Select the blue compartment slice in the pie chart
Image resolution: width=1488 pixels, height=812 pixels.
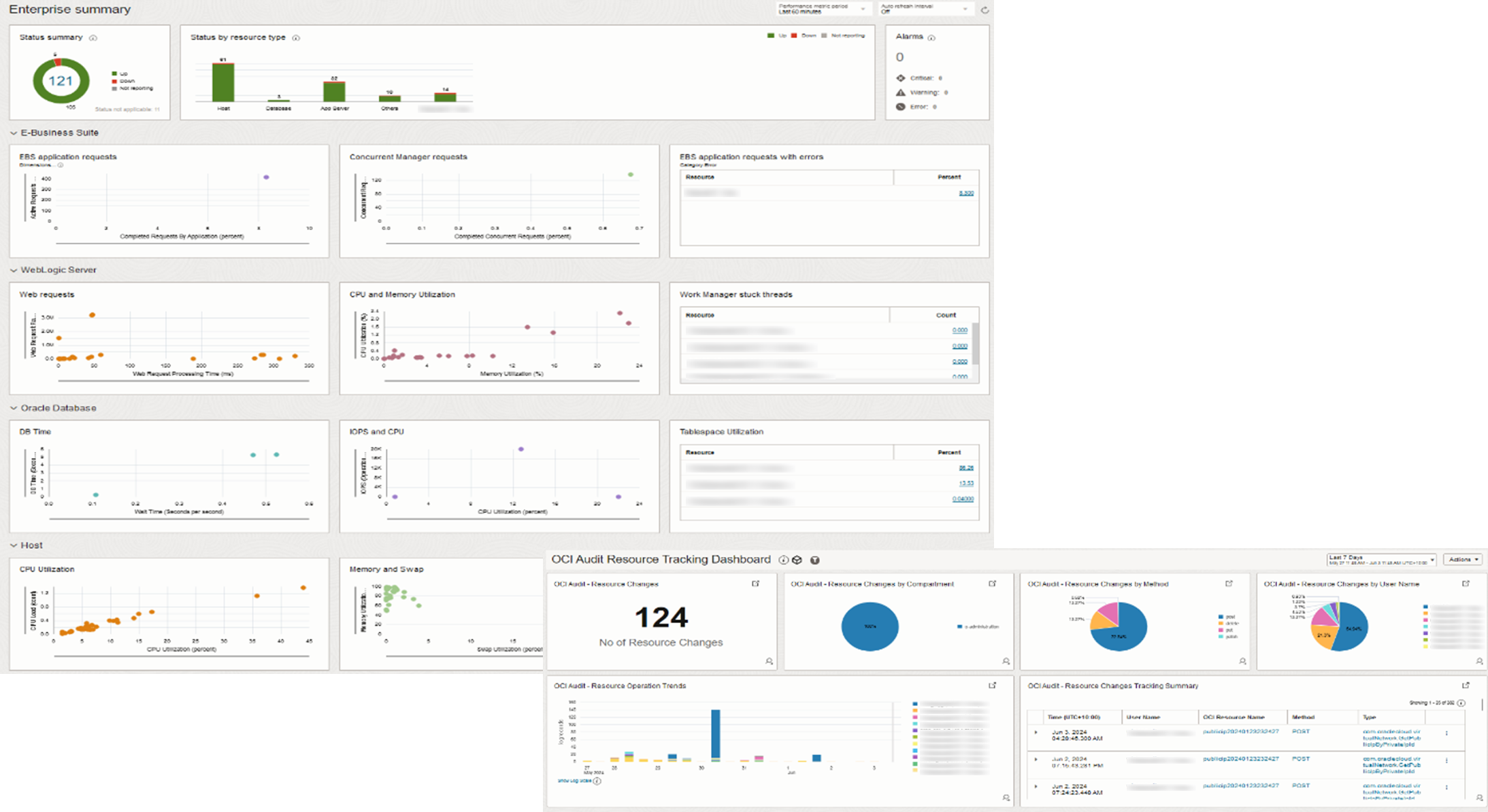pyautogui.click(x=871, y=626)
